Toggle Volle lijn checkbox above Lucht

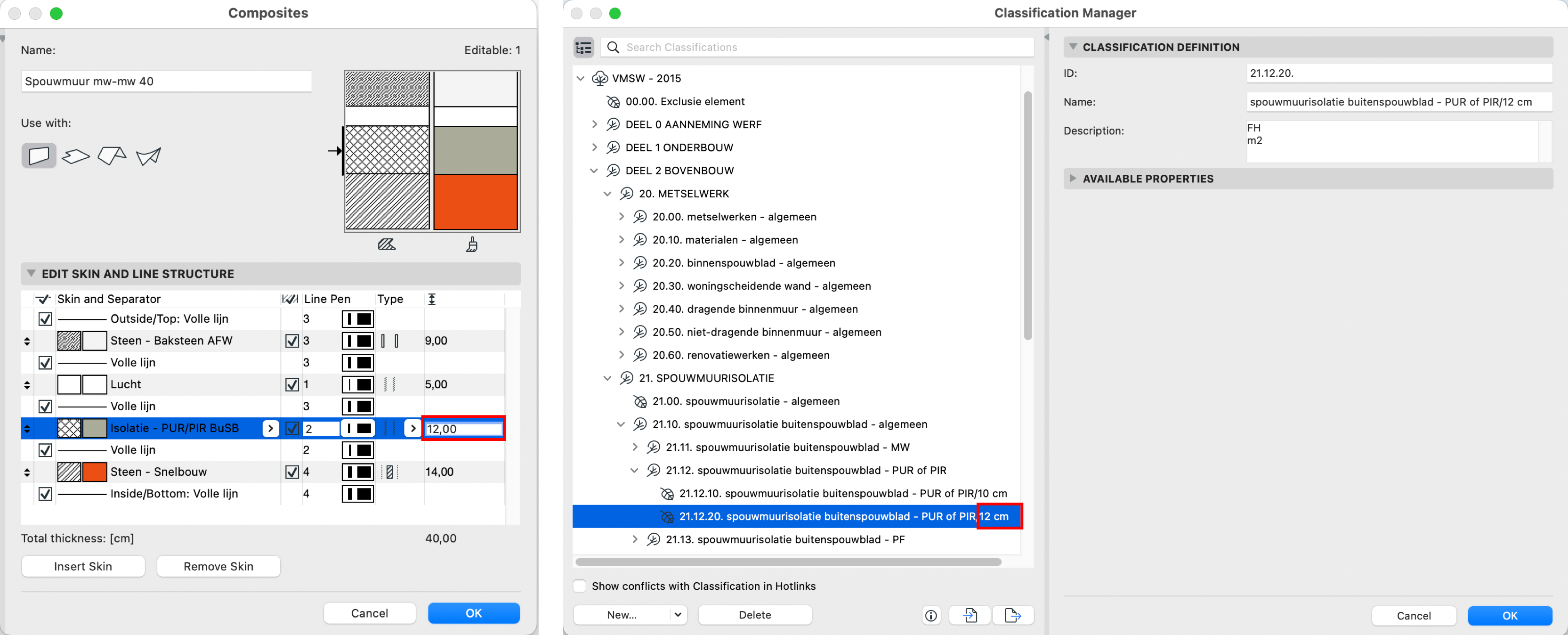pos(45,363)
